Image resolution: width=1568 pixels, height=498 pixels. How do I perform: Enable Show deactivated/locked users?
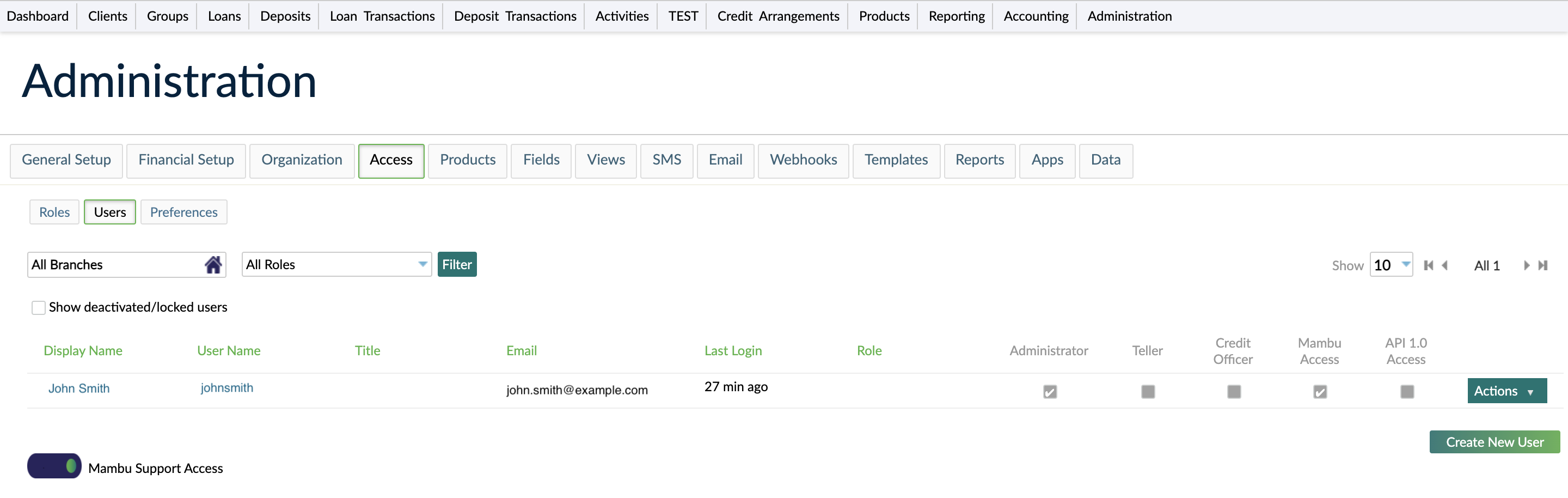pyautogui.click(x=38, y=307)
